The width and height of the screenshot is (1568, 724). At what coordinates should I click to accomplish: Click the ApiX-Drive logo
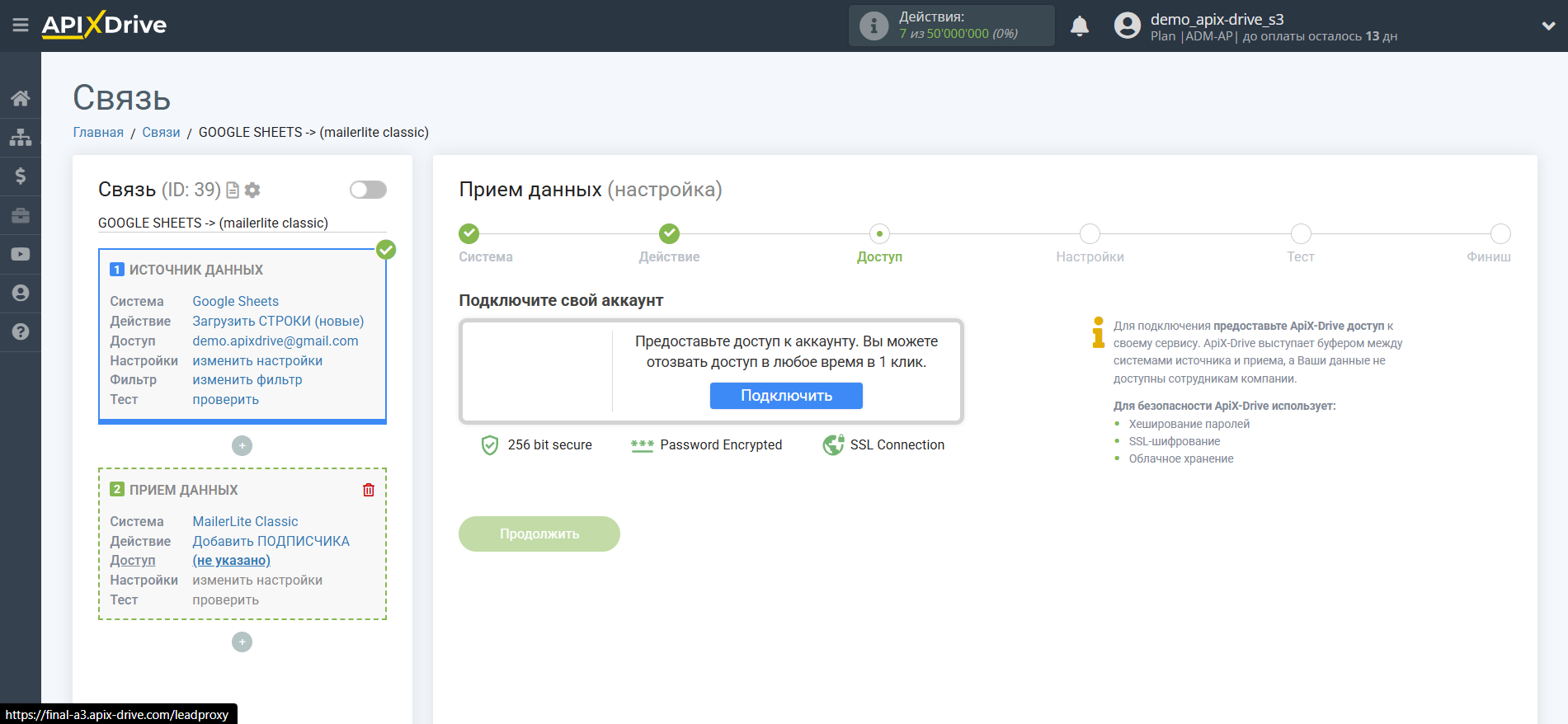coord(104,25)
